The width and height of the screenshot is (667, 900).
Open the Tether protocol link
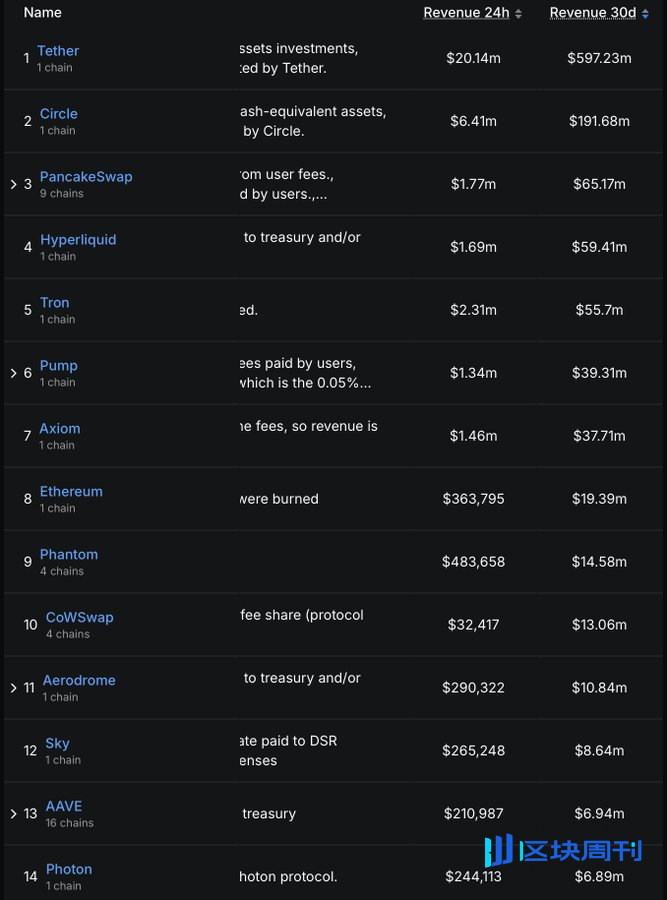[58, 51]
